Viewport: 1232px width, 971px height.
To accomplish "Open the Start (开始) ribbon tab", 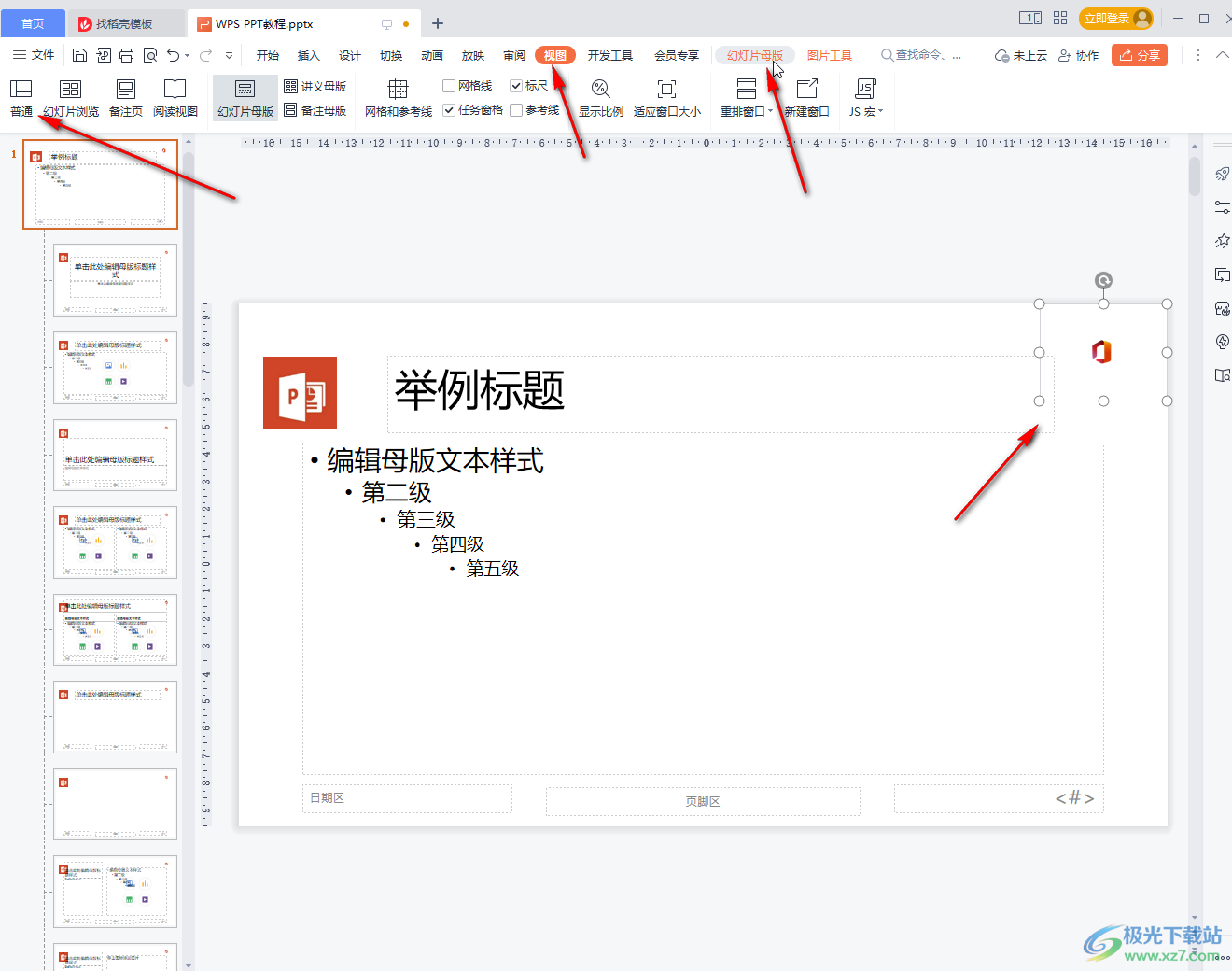I will 268,55.
